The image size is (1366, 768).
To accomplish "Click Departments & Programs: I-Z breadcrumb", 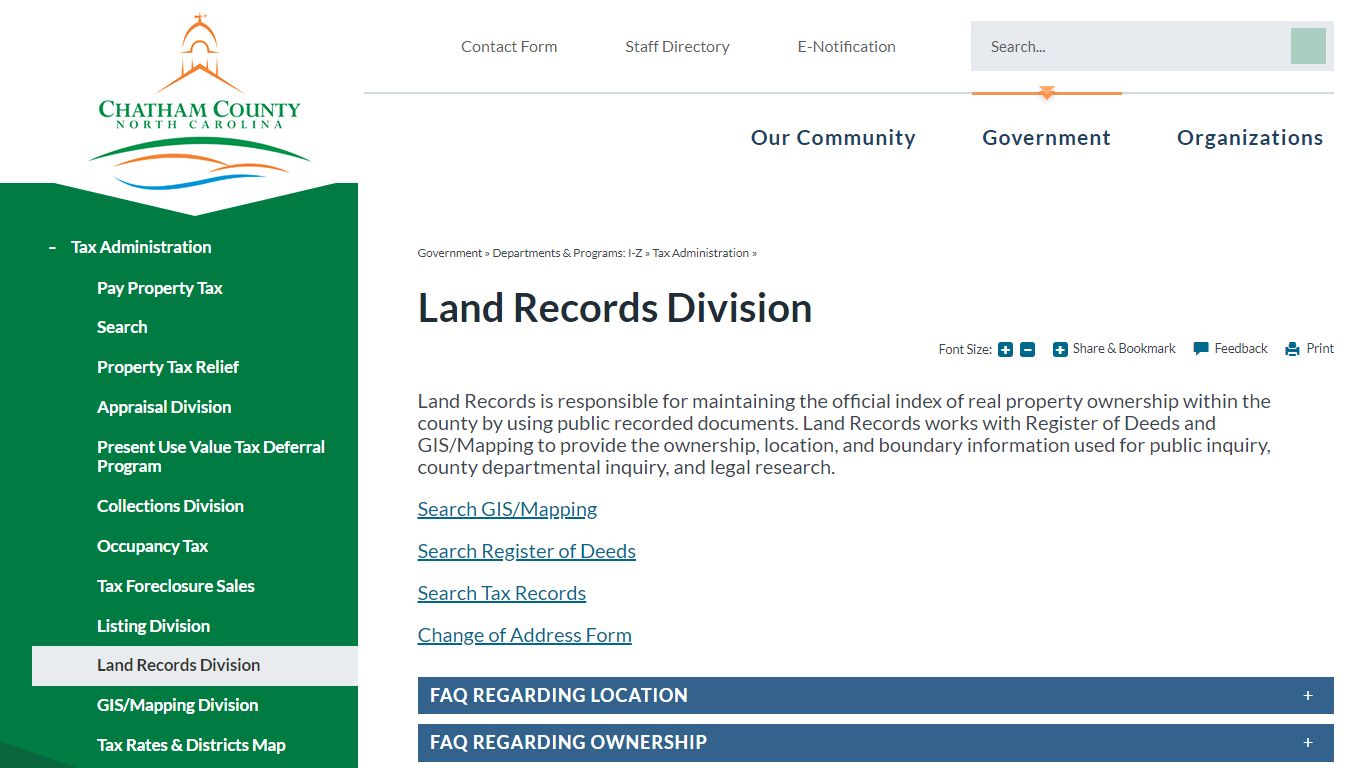I will click(567, 253).
